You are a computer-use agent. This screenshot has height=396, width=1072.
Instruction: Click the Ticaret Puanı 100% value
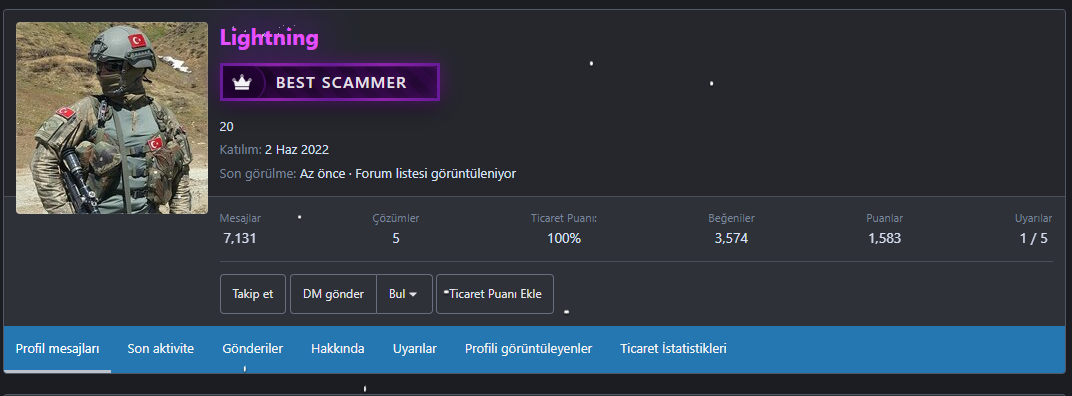564,239
